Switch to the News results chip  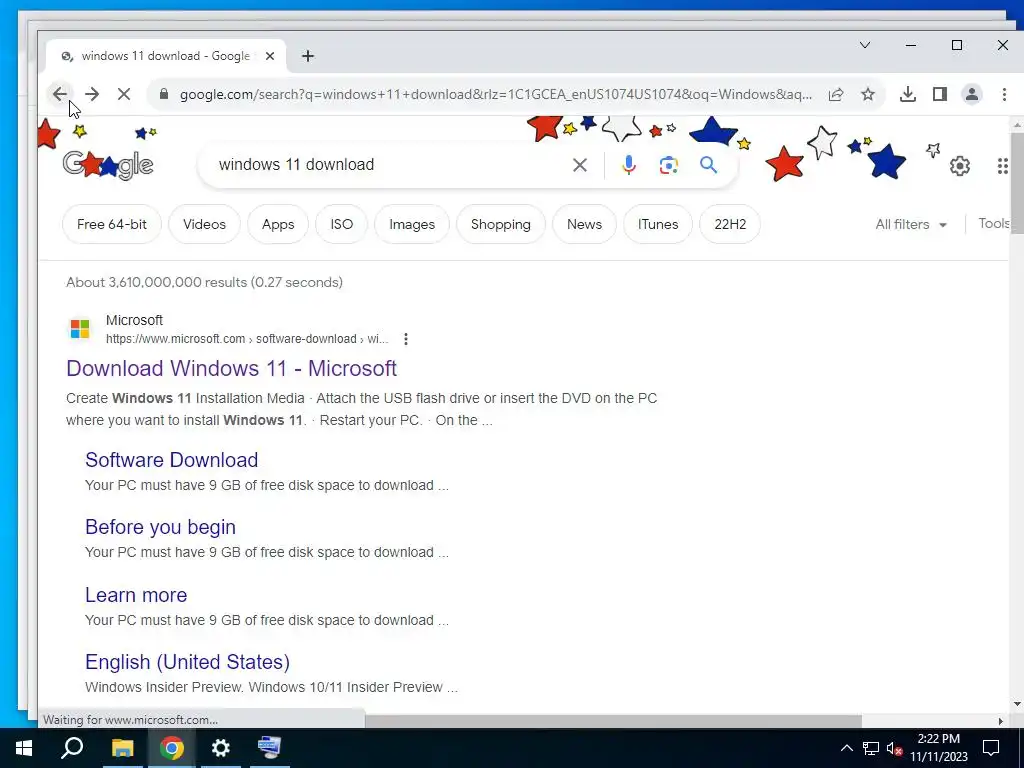tap(584, 224)
